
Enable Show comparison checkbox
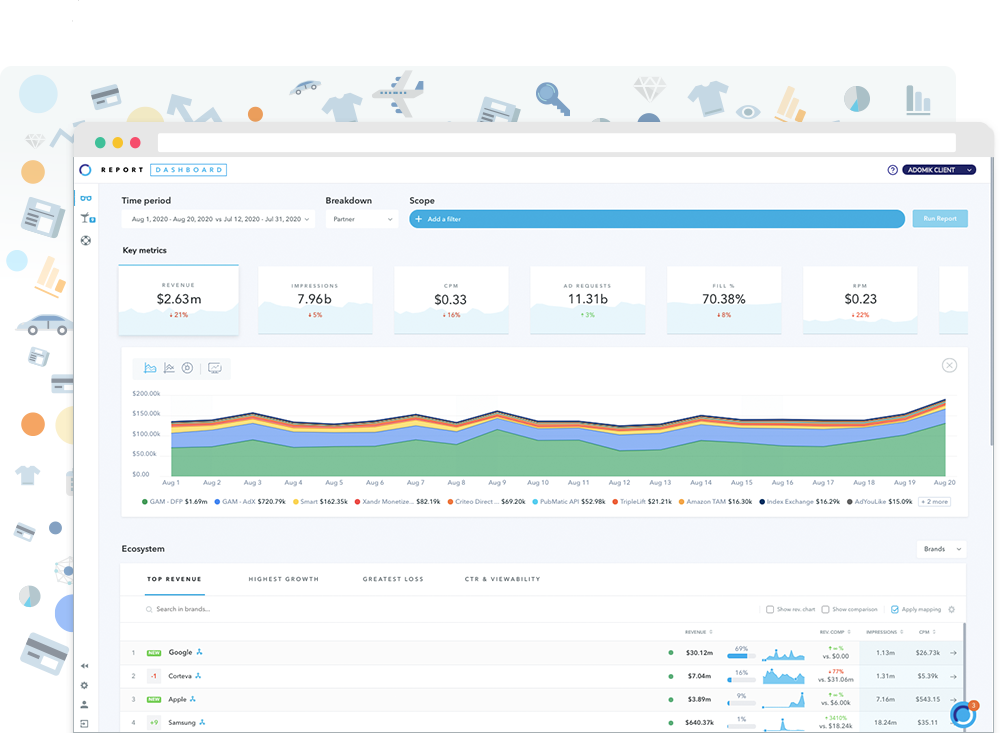pyautogui.click(x=825, y=609)
